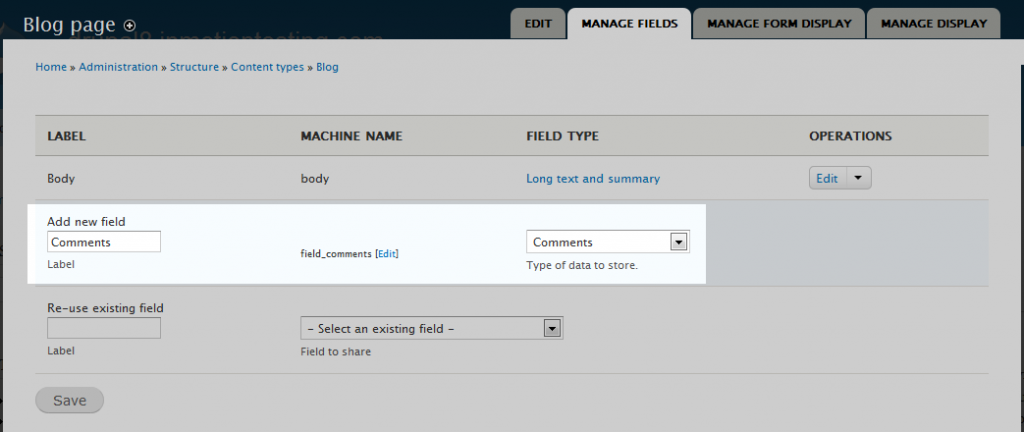Open the Structure breadcrumb link
The width and height of the screenshot is (1024, 432).
pos(194,67)
